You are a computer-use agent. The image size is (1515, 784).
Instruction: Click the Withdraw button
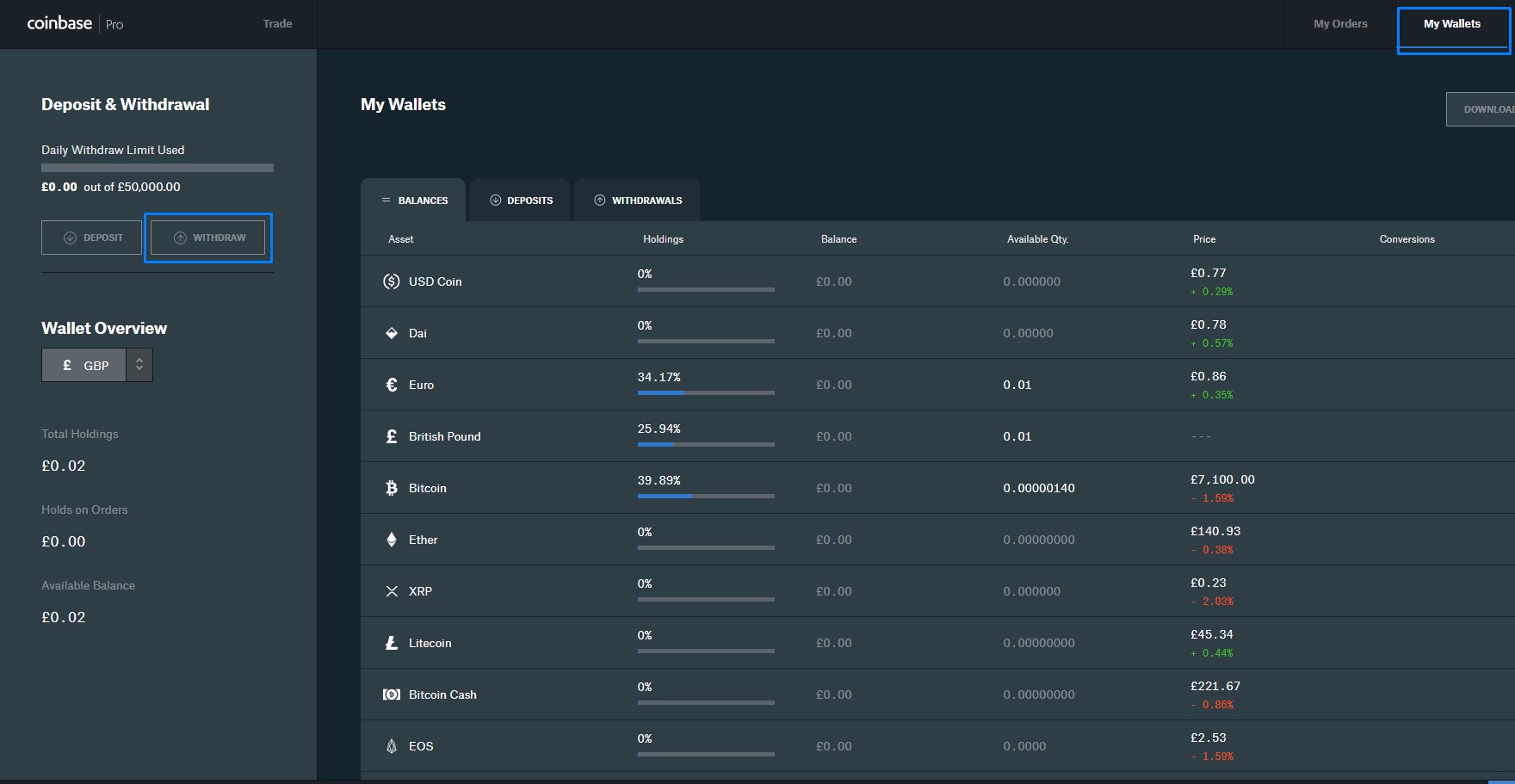tap(207, 238)
